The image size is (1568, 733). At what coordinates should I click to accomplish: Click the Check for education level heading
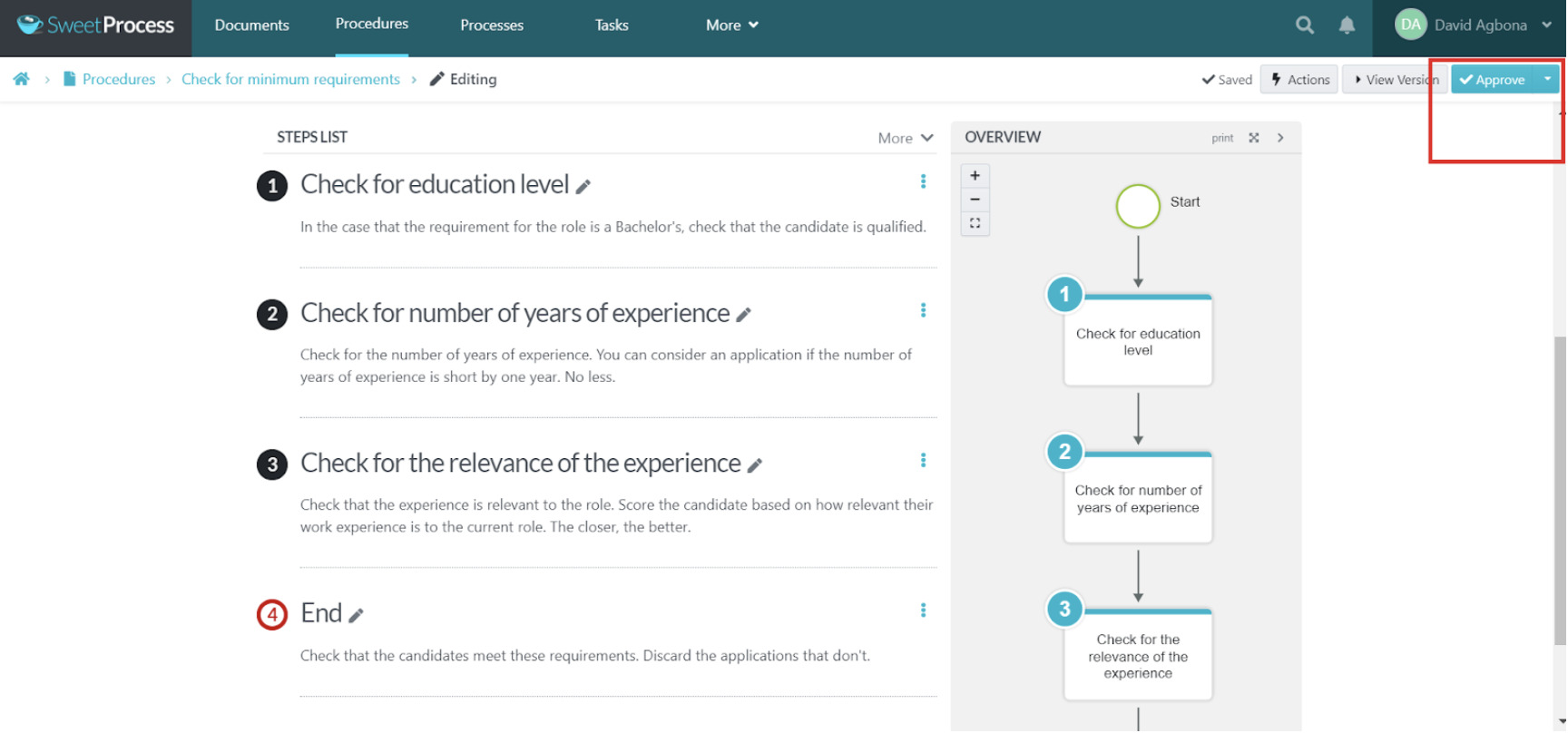click(435, 184)
